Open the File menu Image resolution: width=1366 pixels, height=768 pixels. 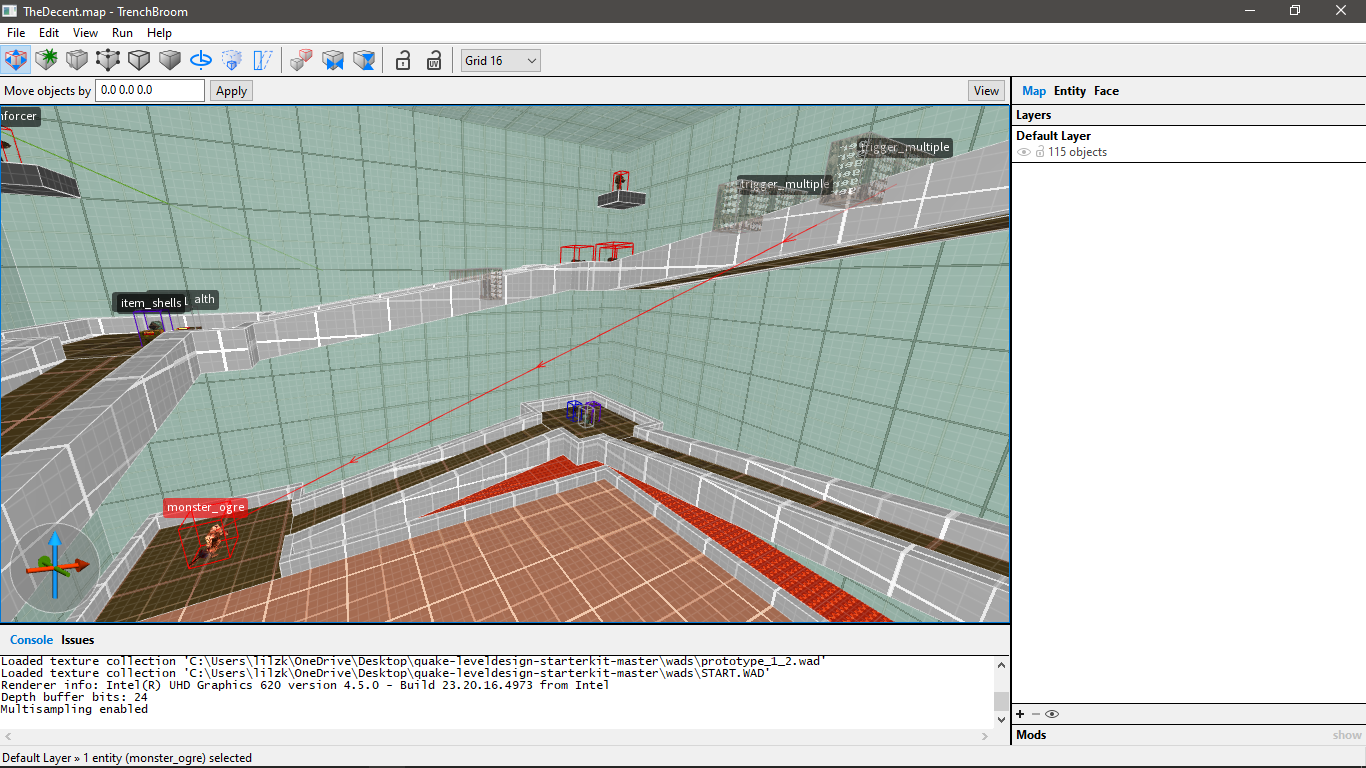[16, 33]
